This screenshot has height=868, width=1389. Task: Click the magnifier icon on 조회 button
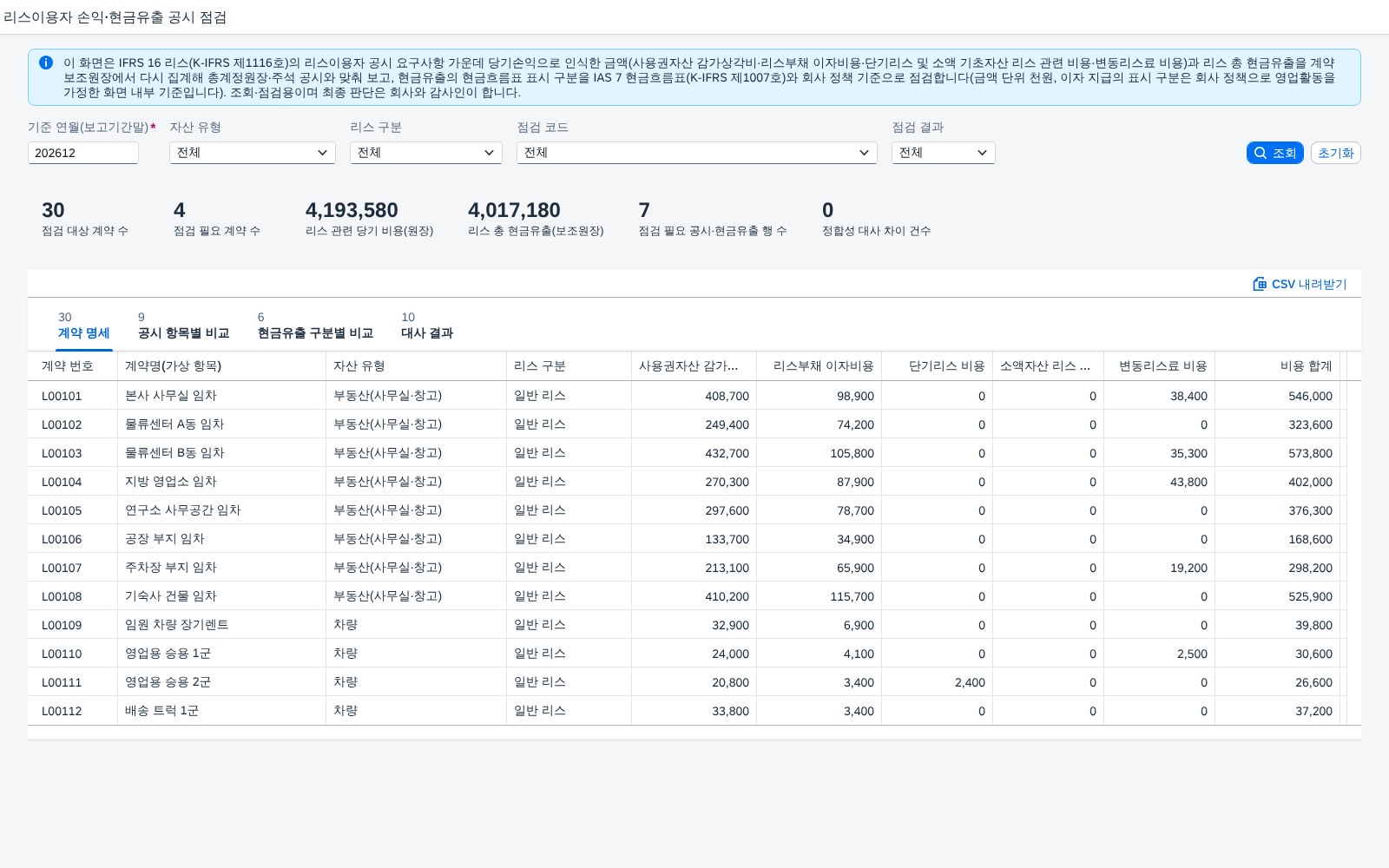tap(1261, 153)
